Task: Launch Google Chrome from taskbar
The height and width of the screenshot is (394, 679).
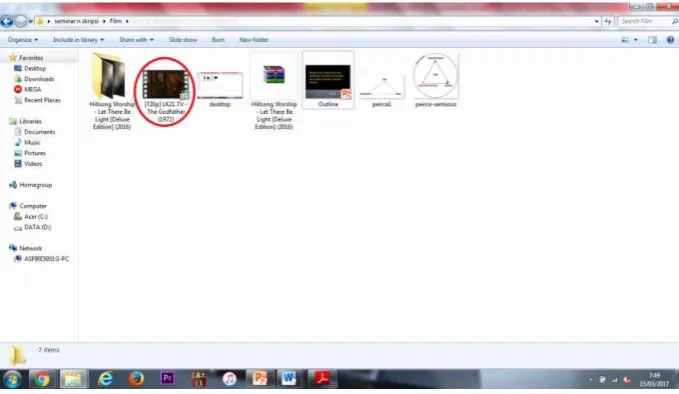Action: point(42,379)
